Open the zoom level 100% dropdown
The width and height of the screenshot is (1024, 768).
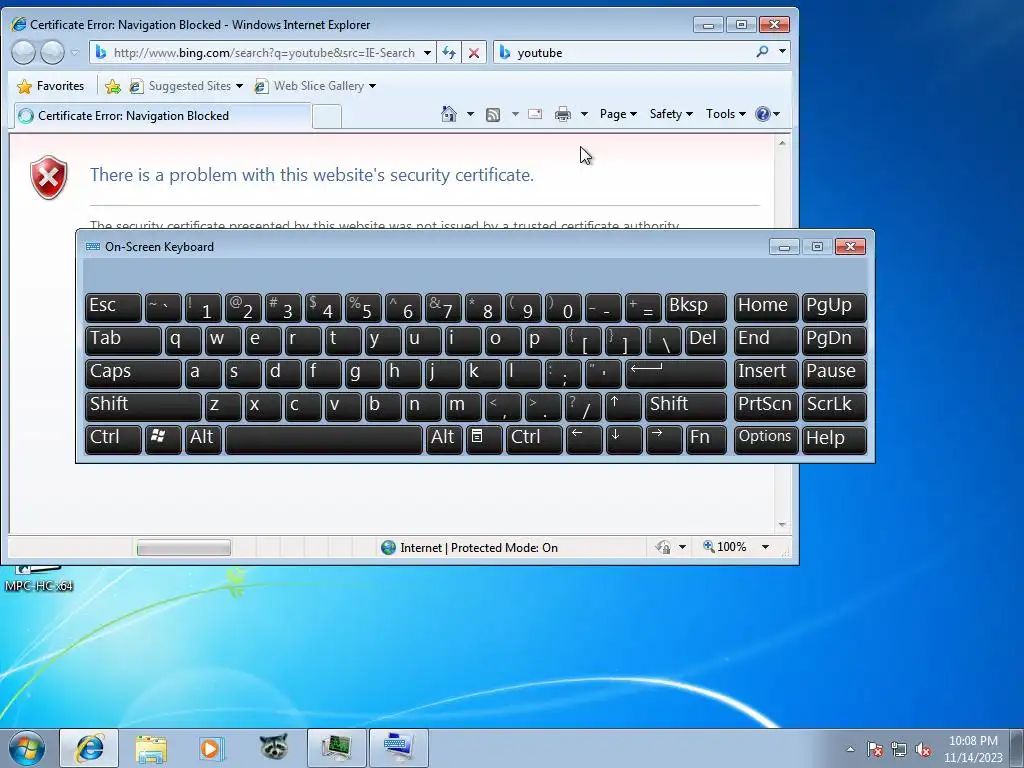click(x=765, y=547)
